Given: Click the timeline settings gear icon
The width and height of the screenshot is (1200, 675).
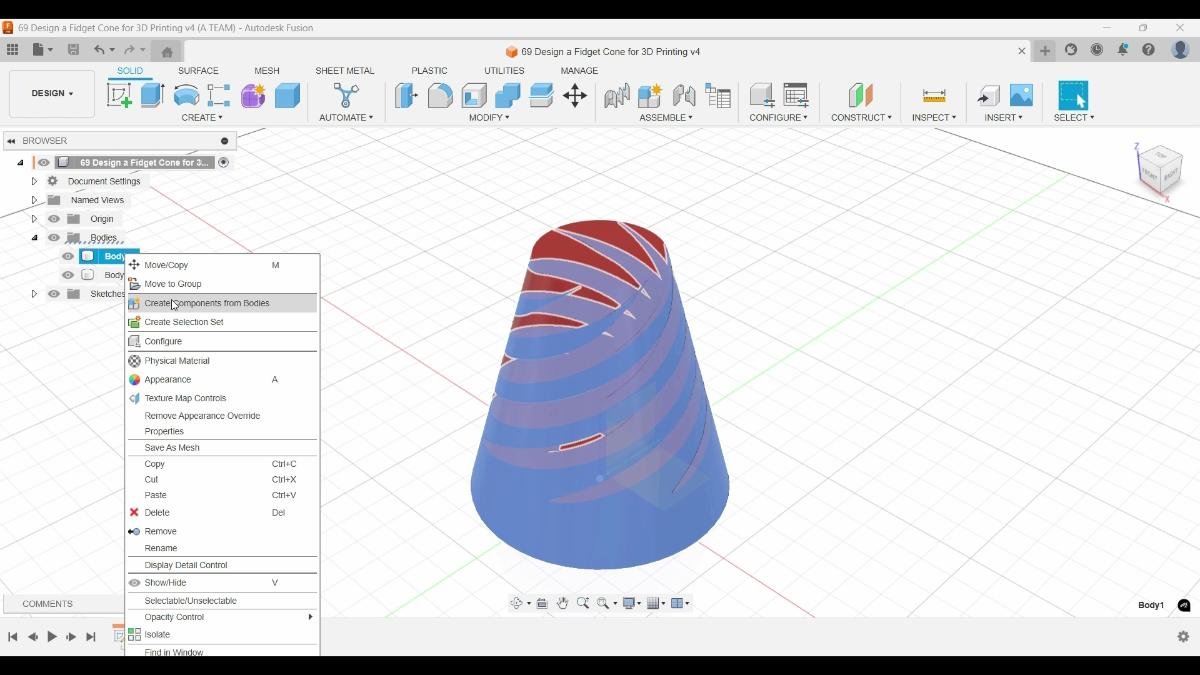Looking at the screenshot, I should pos(1183,636).
